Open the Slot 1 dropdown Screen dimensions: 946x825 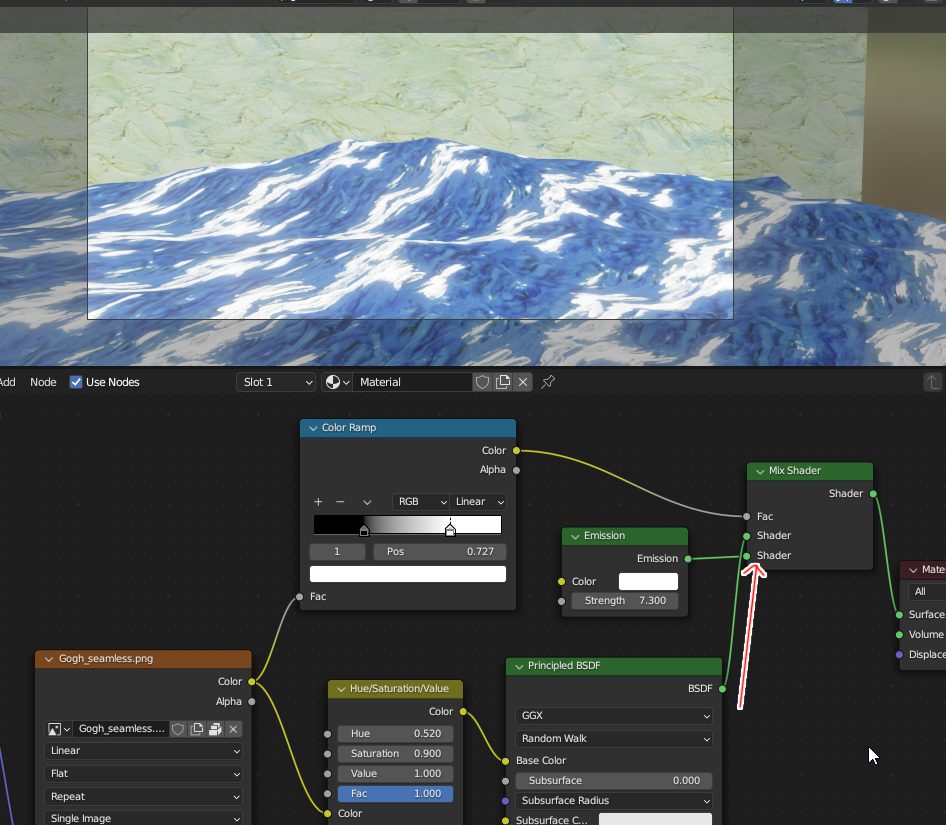[277, 382]
